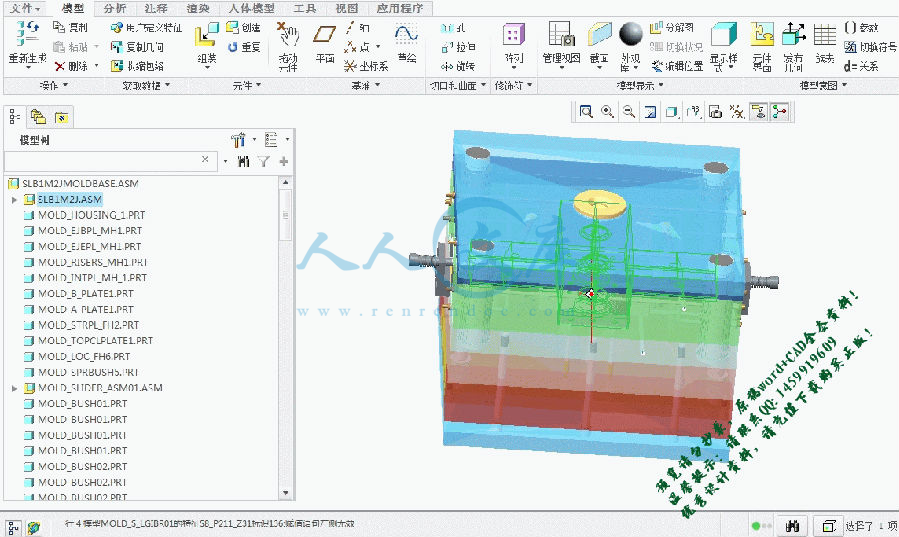The width and height of the screenshot is (899, 537).
Task: Open the 文件 (File) menu
Action: pos(26,9)
